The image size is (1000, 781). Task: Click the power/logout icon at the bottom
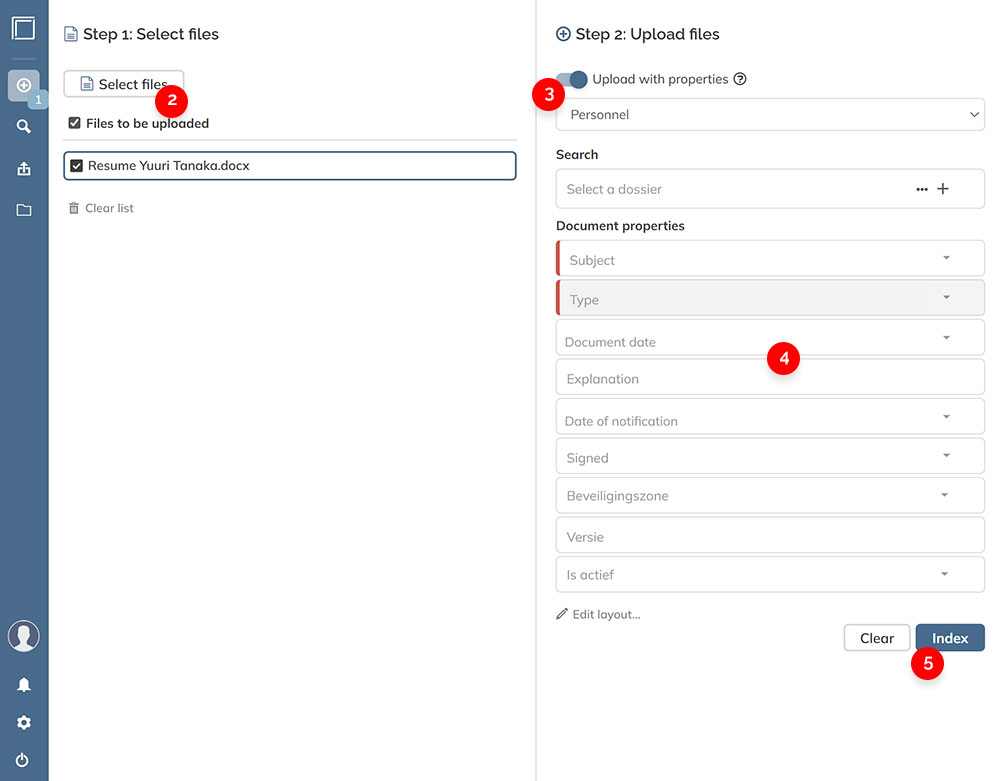click(23, 760)
